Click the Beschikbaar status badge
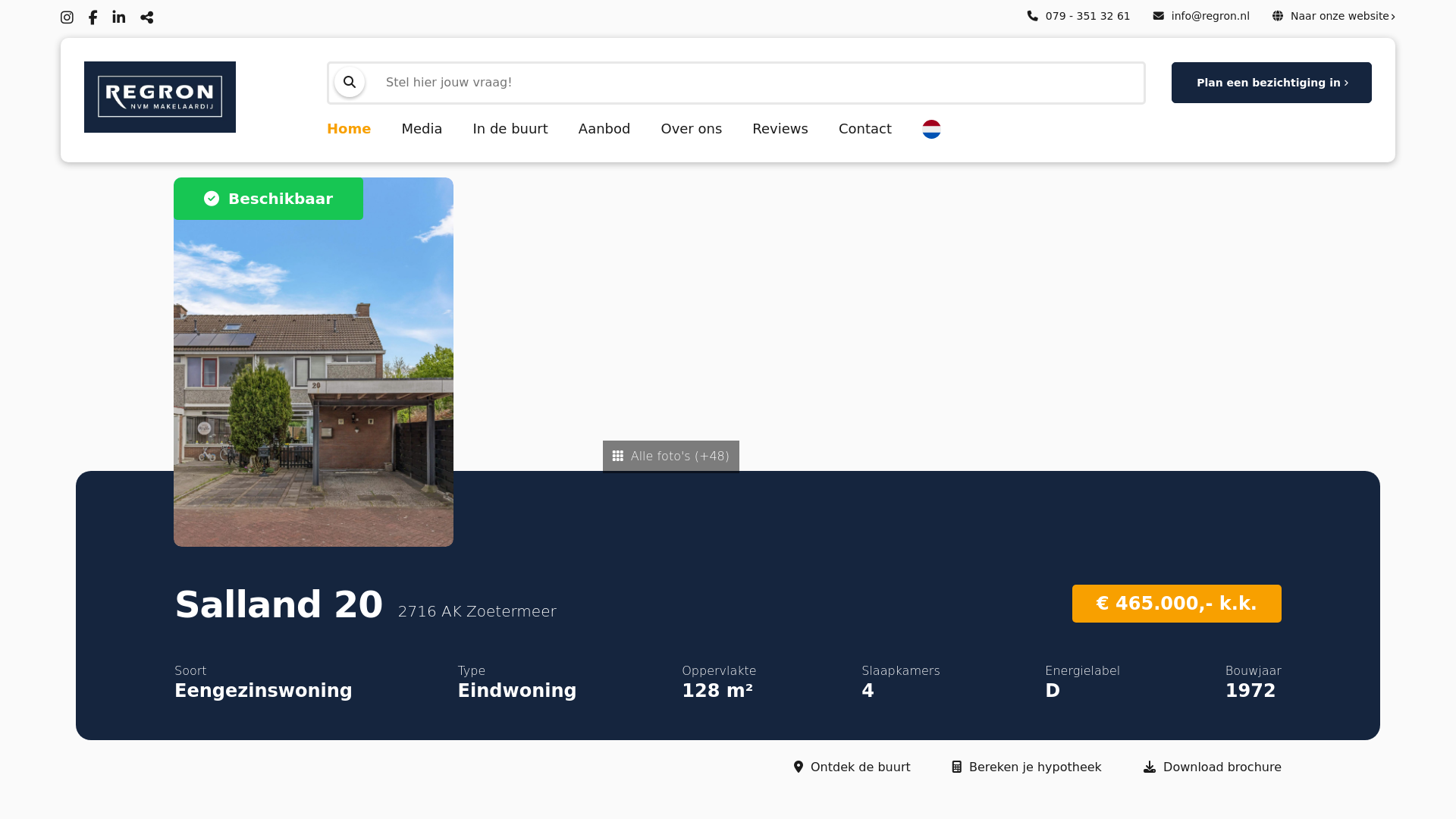1456x819 pixels. click(x=268, y=199)
